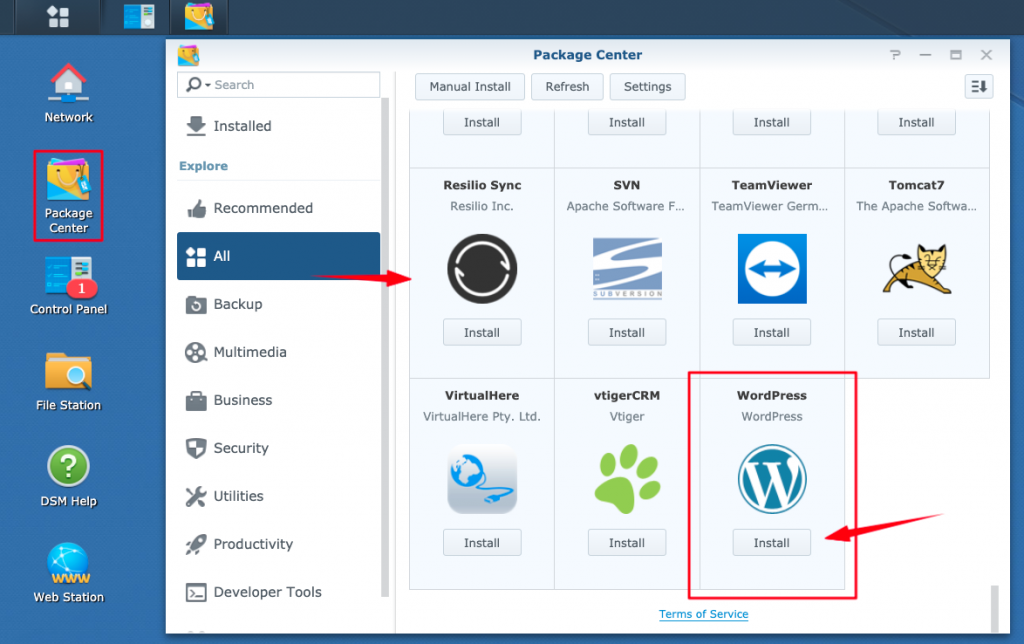Viewport: 1024px width, 644px height.
Task: Click the Package Center window title icon
Action: [189, 56]
